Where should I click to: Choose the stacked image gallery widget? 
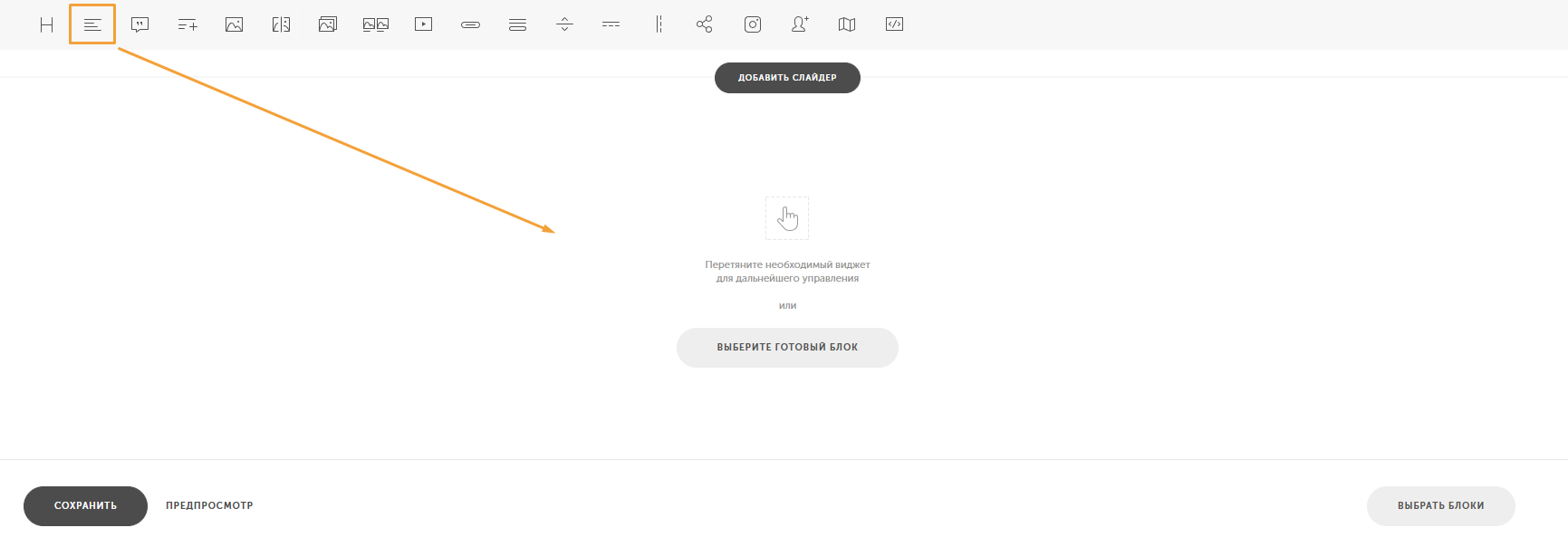coord(328,24)
